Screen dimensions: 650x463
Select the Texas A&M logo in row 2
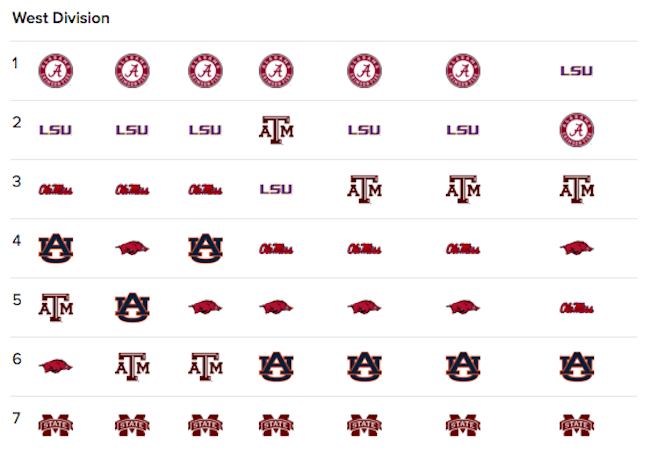(276, 130)
